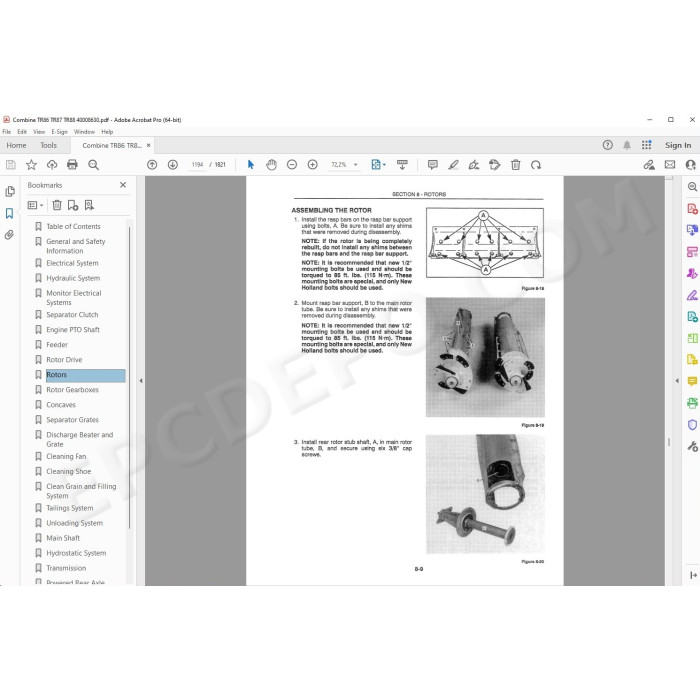Add a new bookmark icon
The image size is (700, 700).
[73, 205]
